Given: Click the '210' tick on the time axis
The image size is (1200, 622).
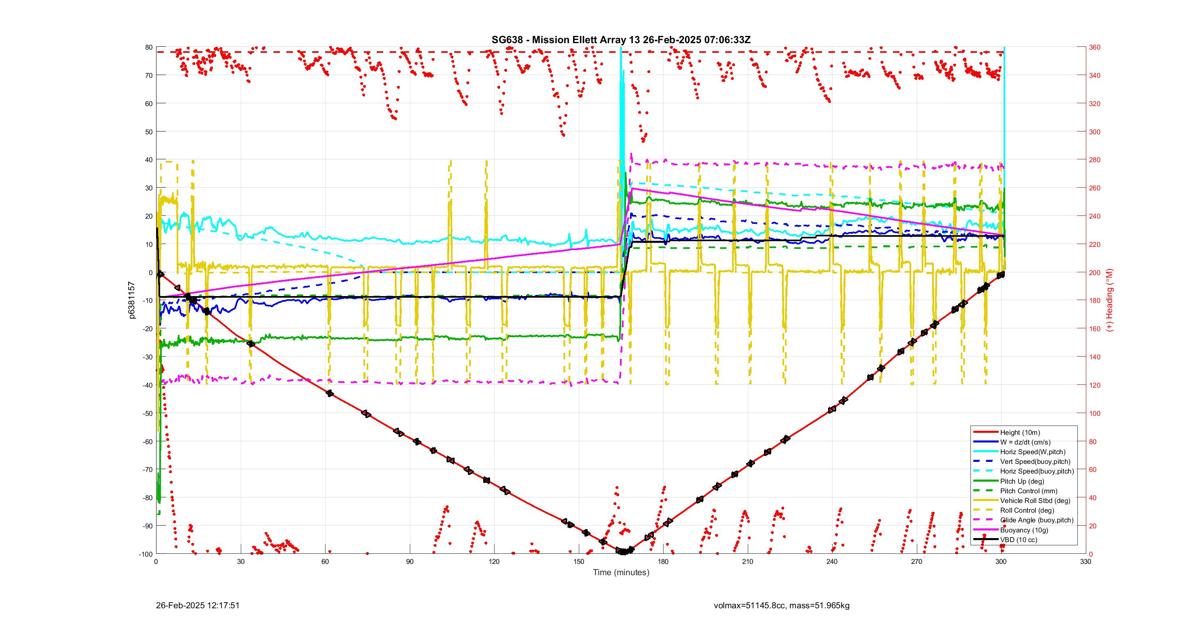Looking at the screenshot, I should (747, 562).
